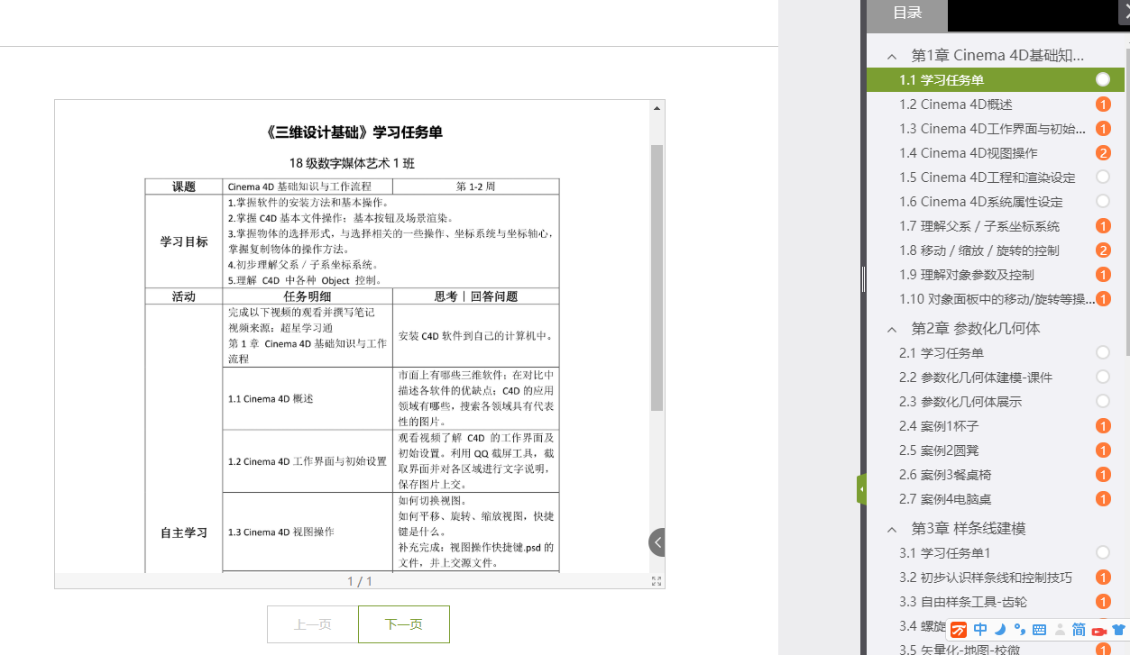Collapse the 第2章 参数化几何体 chapter
Viewport: 1130px width, 655px height.
tap(892, 329)
